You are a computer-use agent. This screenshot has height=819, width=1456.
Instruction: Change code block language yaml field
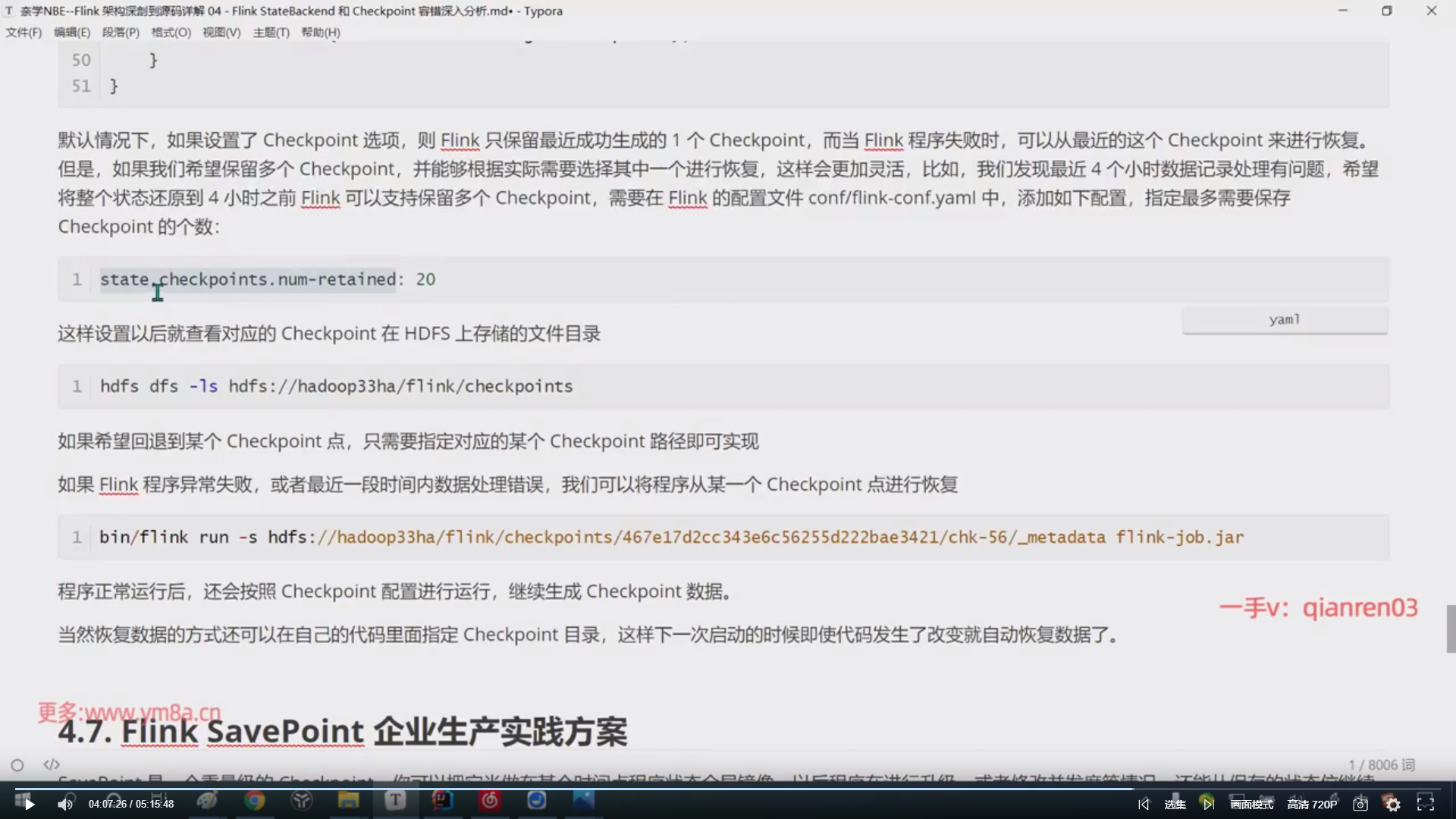(1285, 320)
